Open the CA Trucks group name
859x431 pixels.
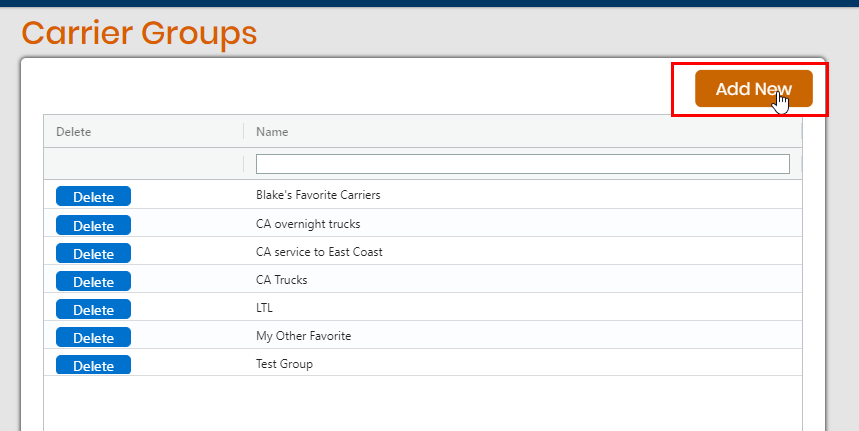pos(282,280)
